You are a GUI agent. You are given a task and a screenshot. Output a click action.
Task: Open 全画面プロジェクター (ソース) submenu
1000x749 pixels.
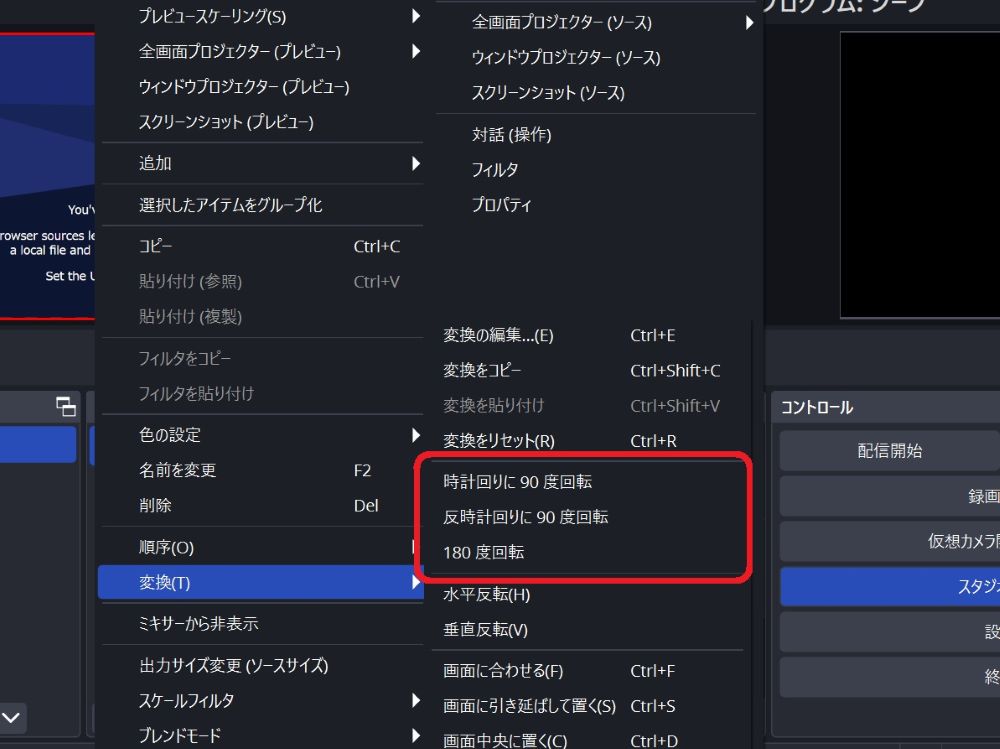tap(596, 22)
